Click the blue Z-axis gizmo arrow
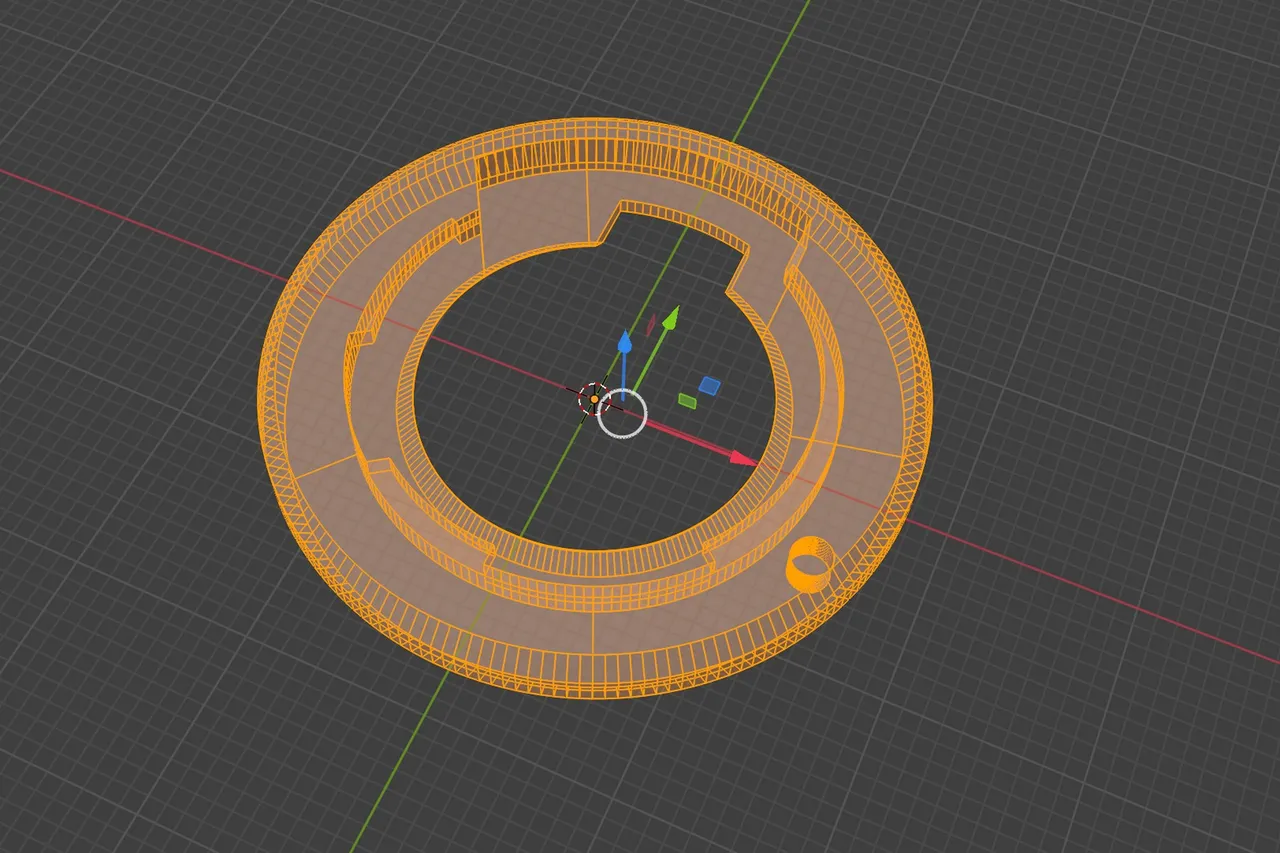The height and width of the screenshot is (853, 1280). coord(624,346)
